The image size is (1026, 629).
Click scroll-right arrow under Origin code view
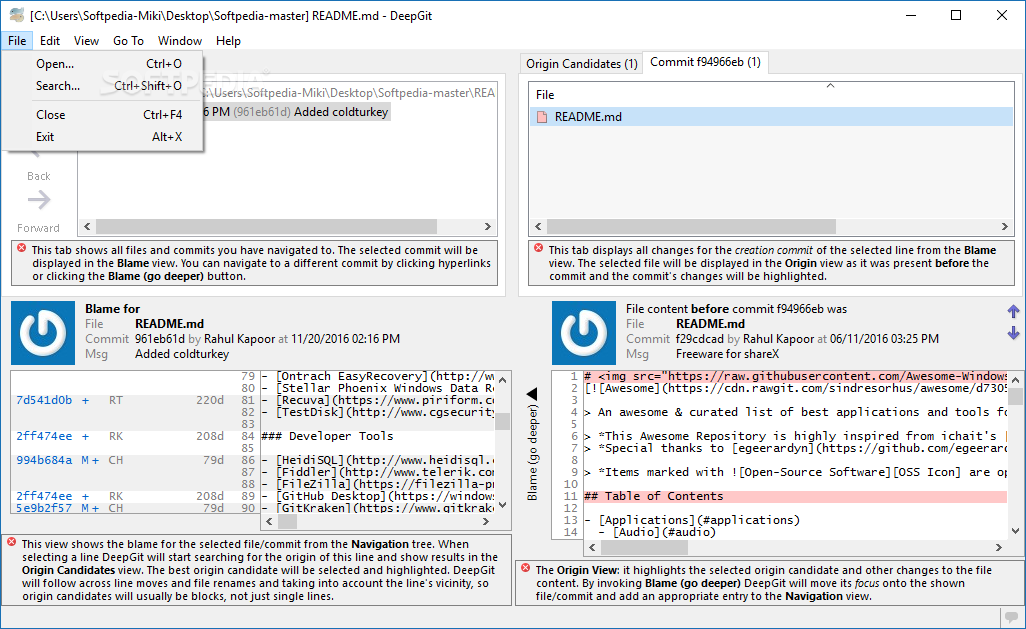[999, 547]
